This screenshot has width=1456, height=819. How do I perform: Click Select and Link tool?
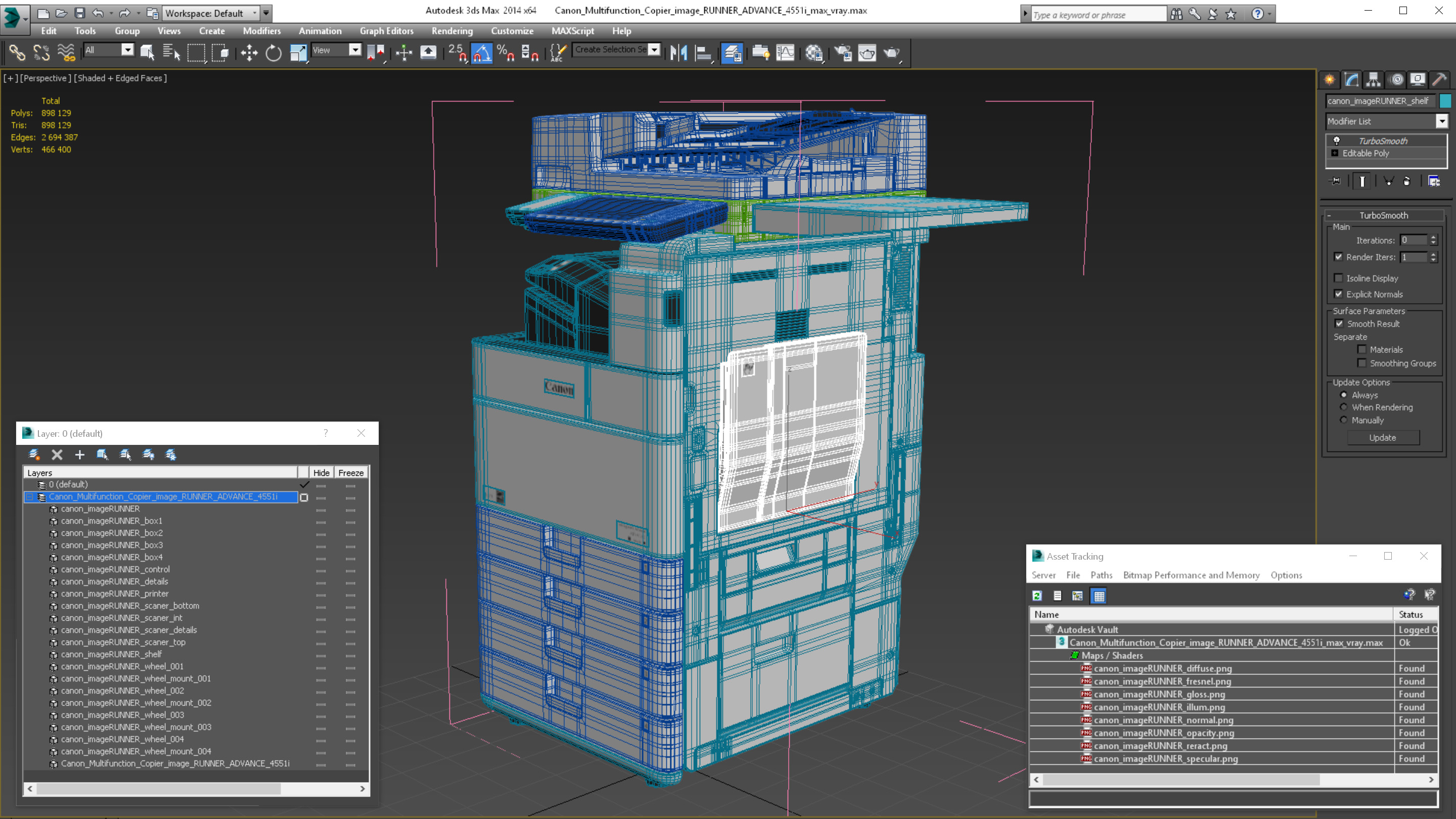pos(17,53)
